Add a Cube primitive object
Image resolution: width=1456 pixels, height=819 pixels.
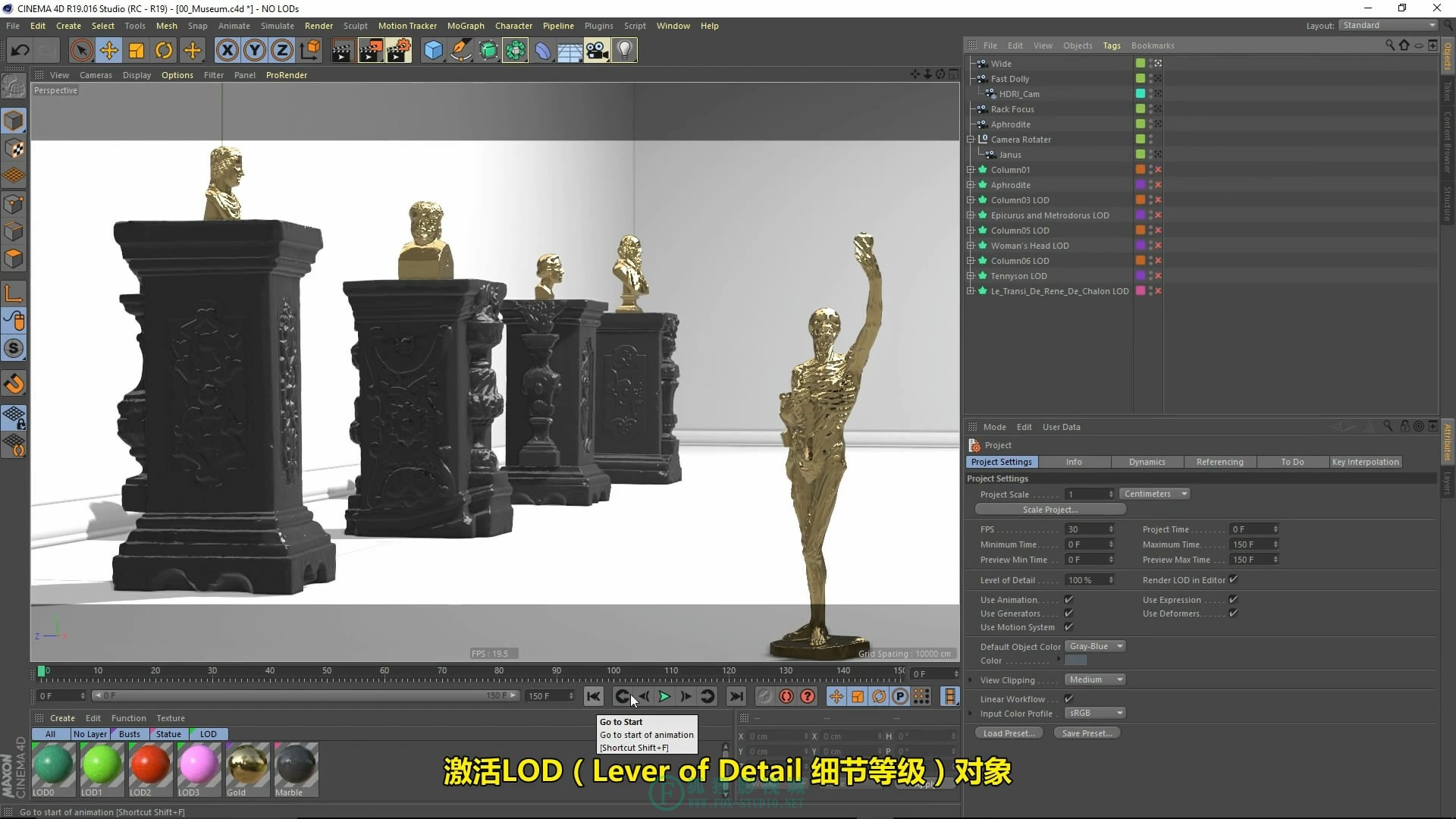click(433, 51)
